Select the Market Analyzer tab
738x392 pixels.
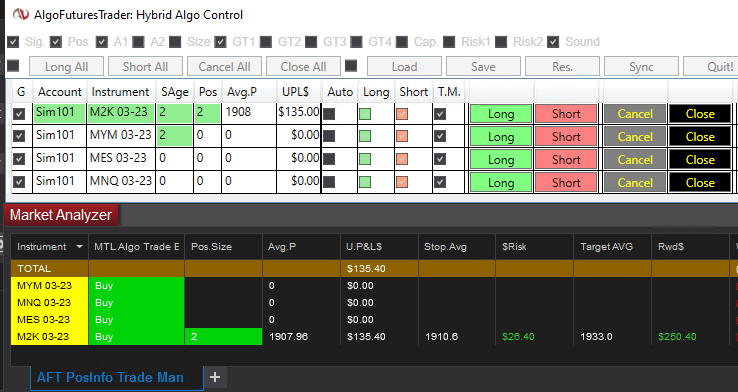(x=61, y=215)
